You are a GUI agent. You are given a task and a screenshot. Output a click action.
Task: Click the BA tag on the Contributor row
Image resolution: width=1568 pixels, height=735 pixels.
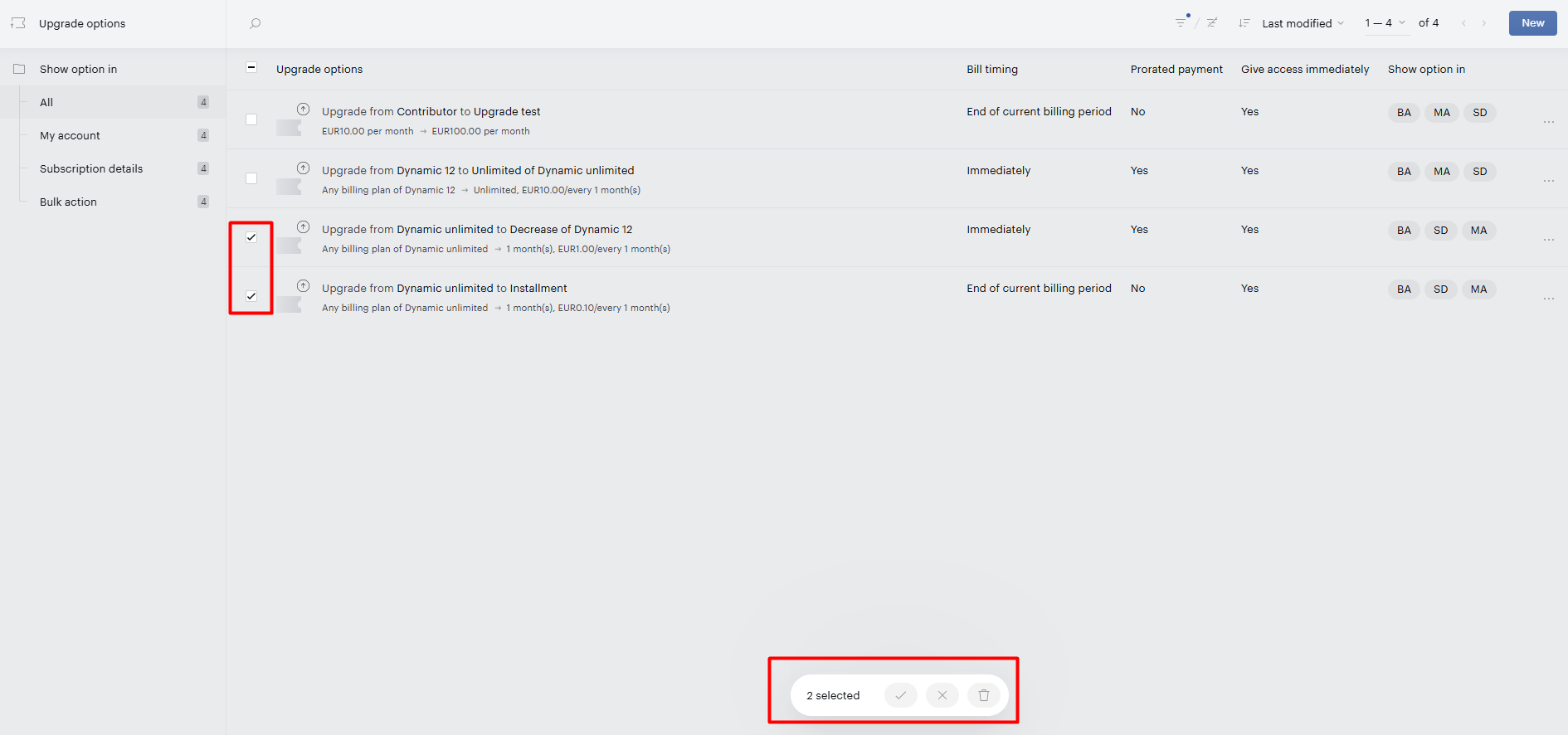pyautogui.click(x=1404, y=113)
